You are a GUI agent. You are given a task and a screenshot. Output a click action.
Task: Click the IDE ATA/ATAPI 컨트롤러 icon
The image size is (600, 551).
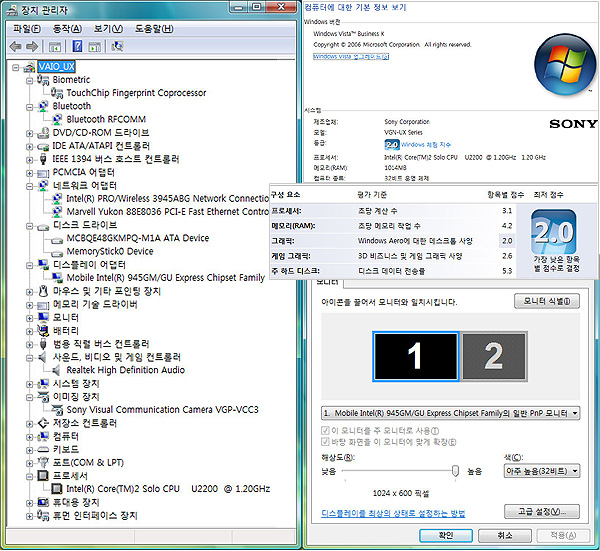click(x=43, y=146)
